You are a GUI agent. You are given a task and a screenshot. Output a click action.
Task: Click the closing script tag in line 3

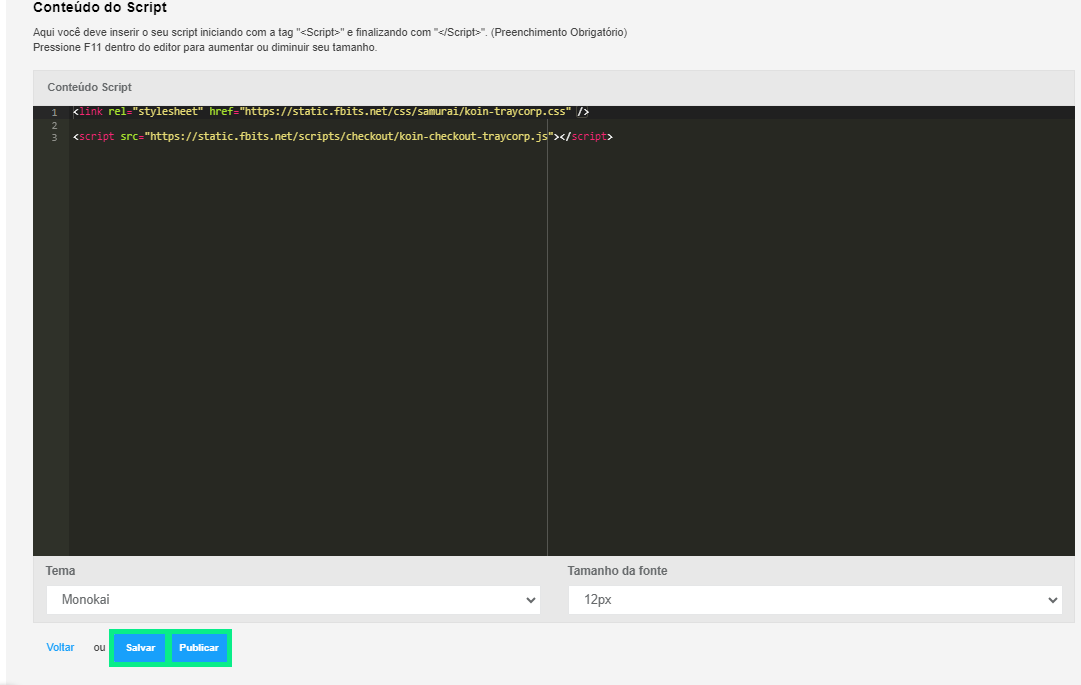586,136
